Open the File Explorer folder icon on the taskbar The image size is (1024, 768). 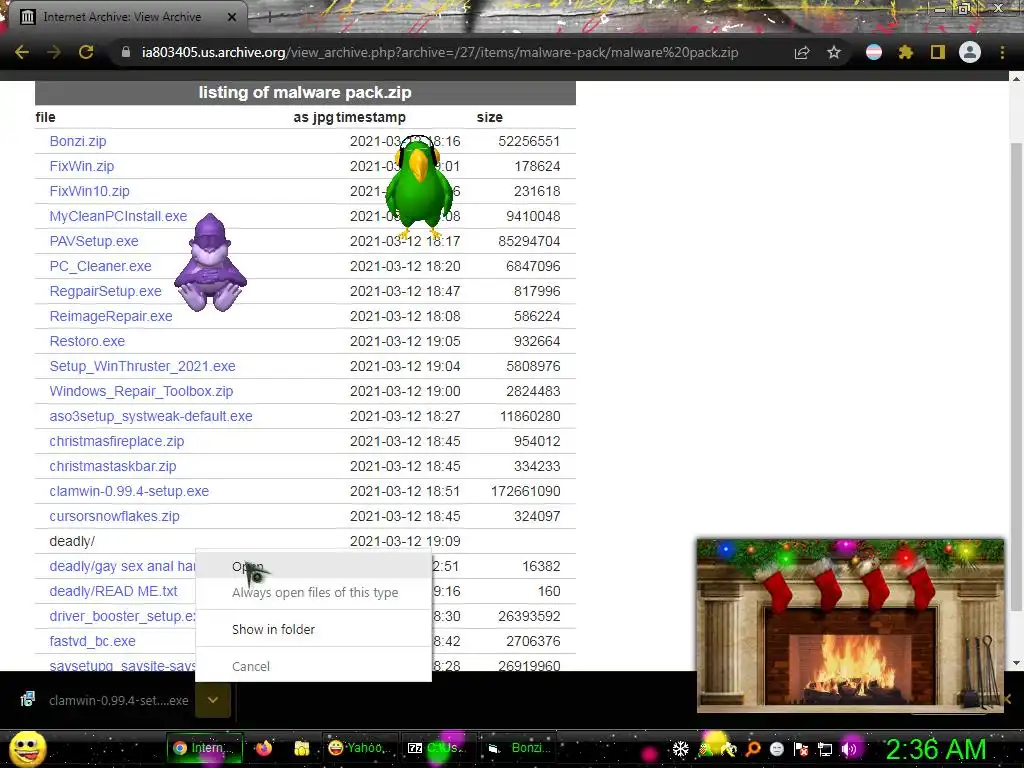(x=301, y=748)
